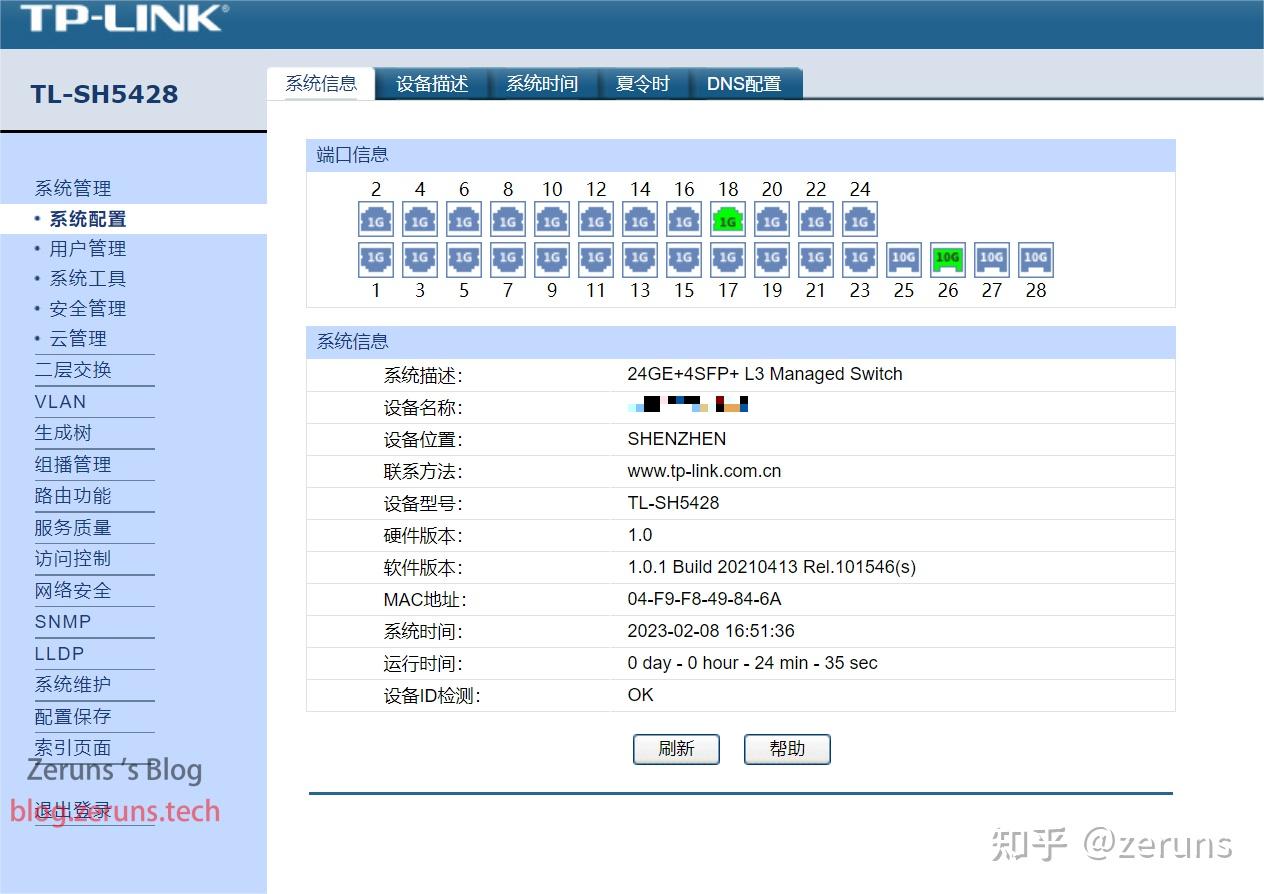
Task: Expand 组播管理 menu
Action: [73, 465]
